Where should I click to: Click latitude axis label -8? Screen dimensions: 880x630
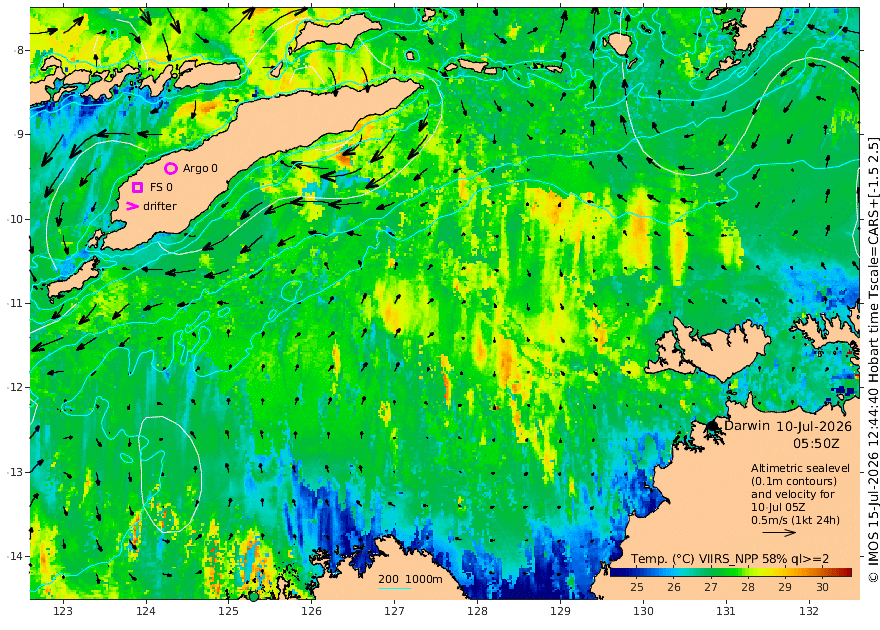click(19, 50)
